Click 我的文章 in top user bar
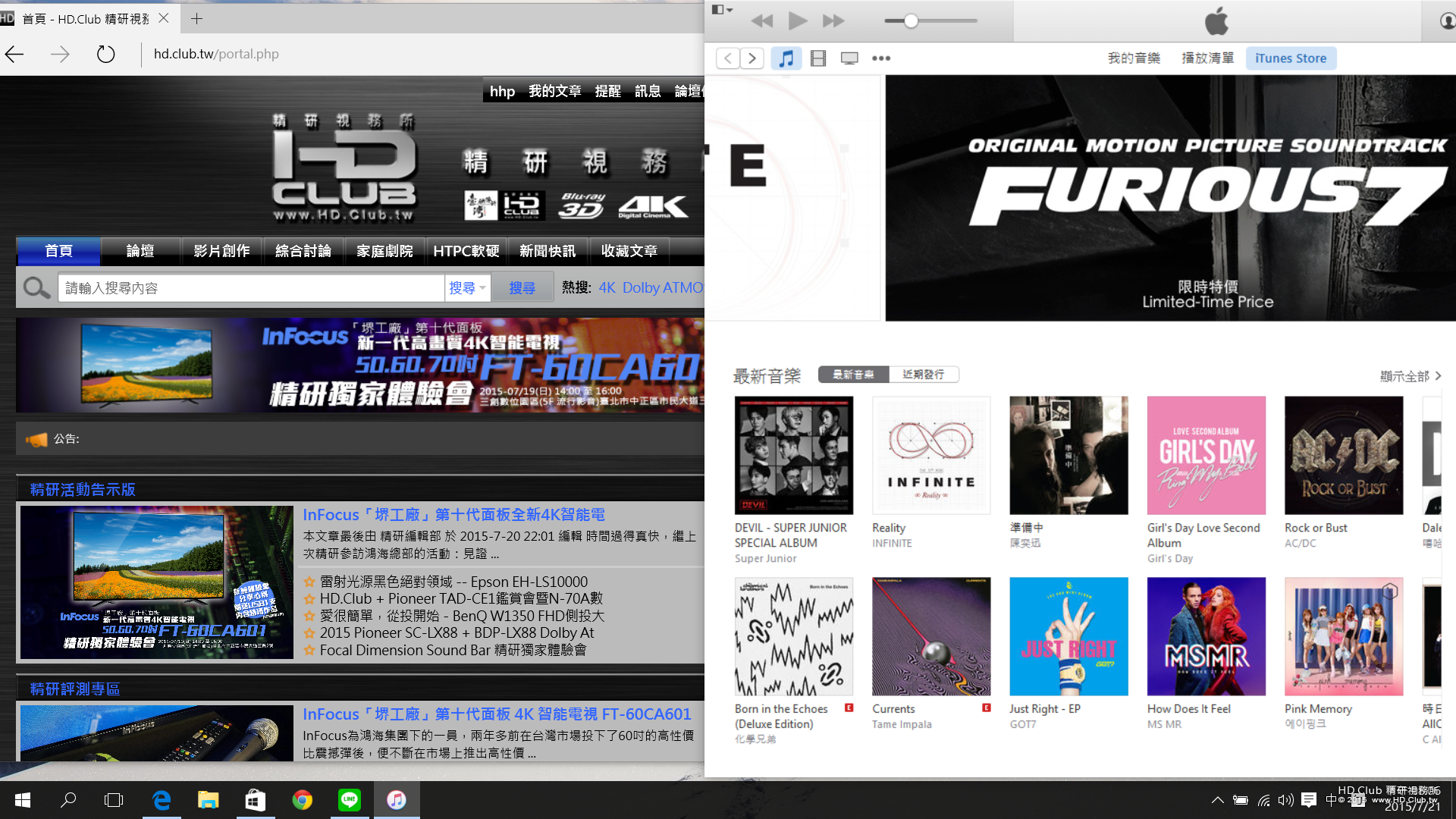Image resolution: width=1456 pixels, height=819 pixels. point(554,92)
